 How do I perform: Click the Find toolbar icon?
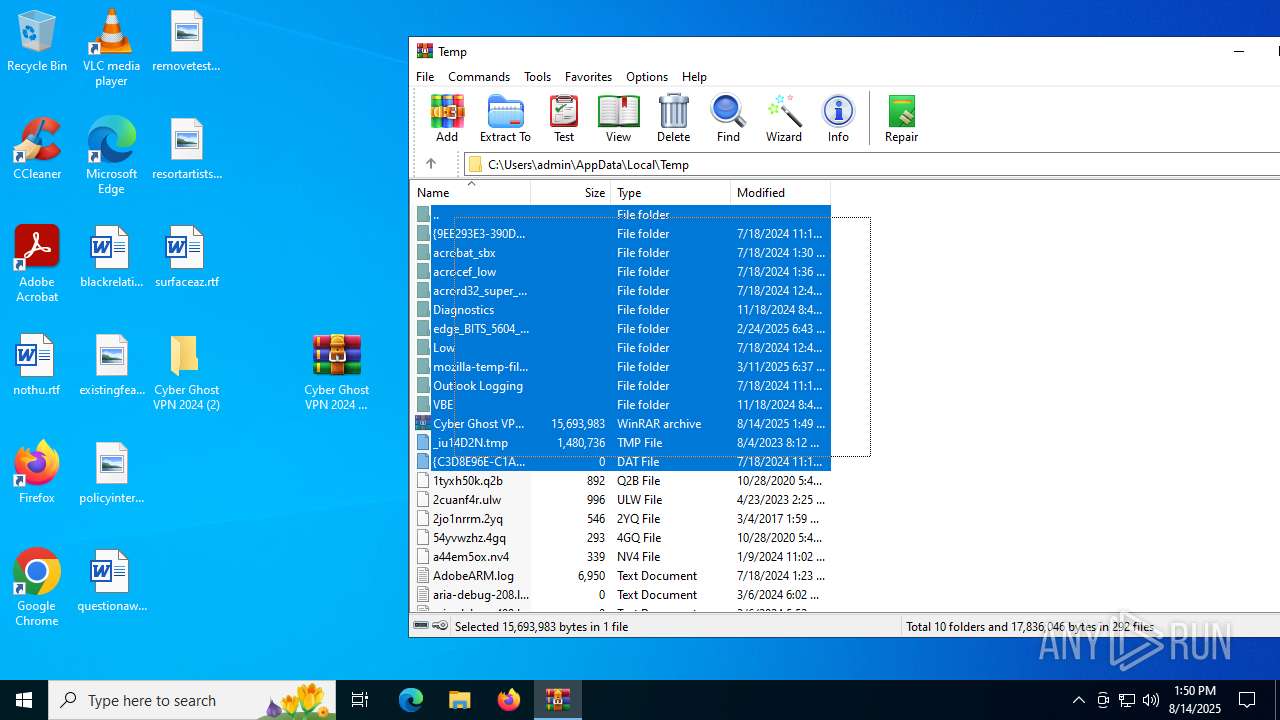tap(728, 119)
